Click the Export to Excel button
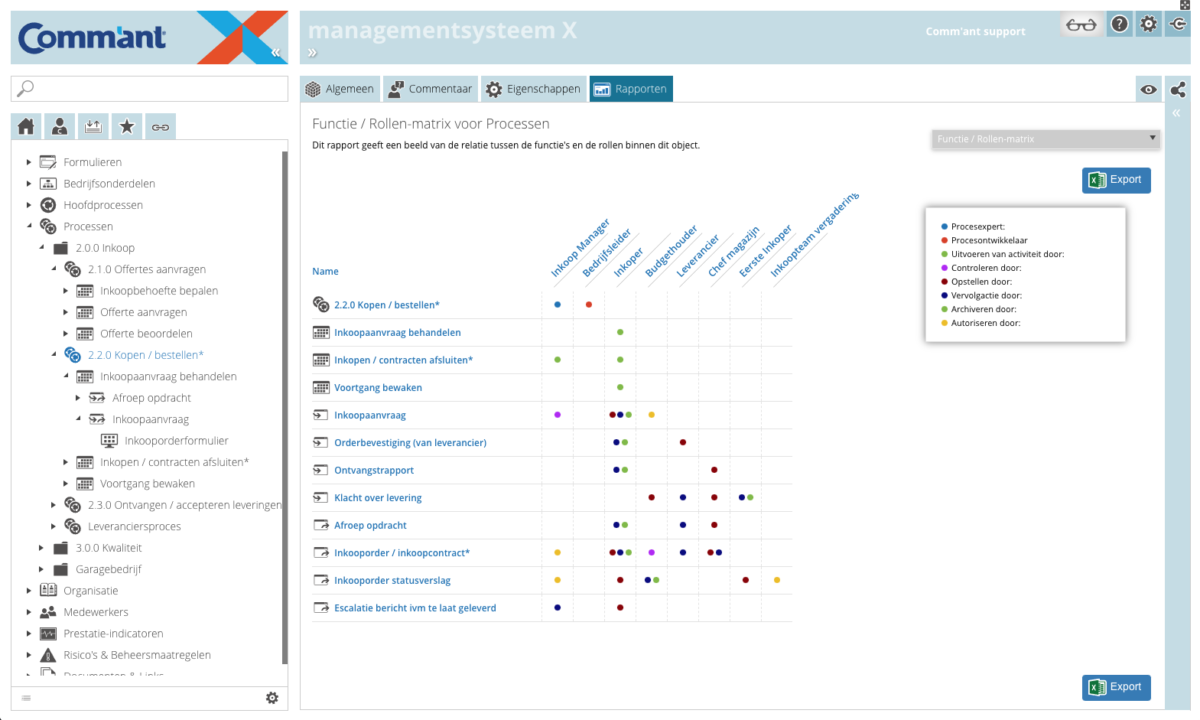Screen dimensions: 1200x720 click(x=1116, y=180)
